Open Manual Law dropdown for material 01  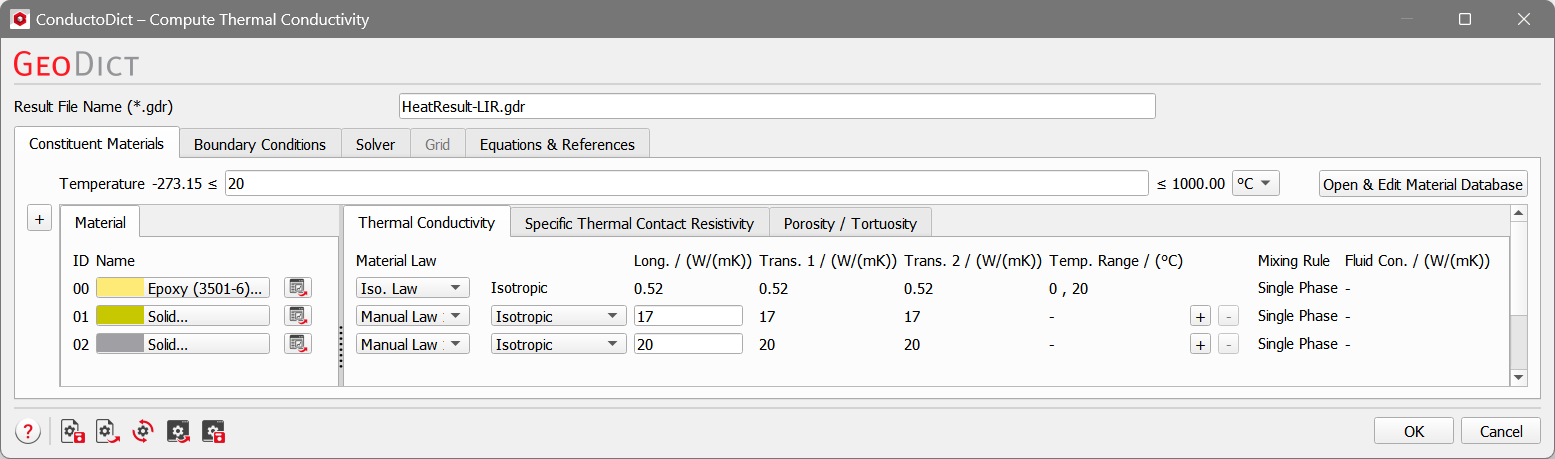413,316
